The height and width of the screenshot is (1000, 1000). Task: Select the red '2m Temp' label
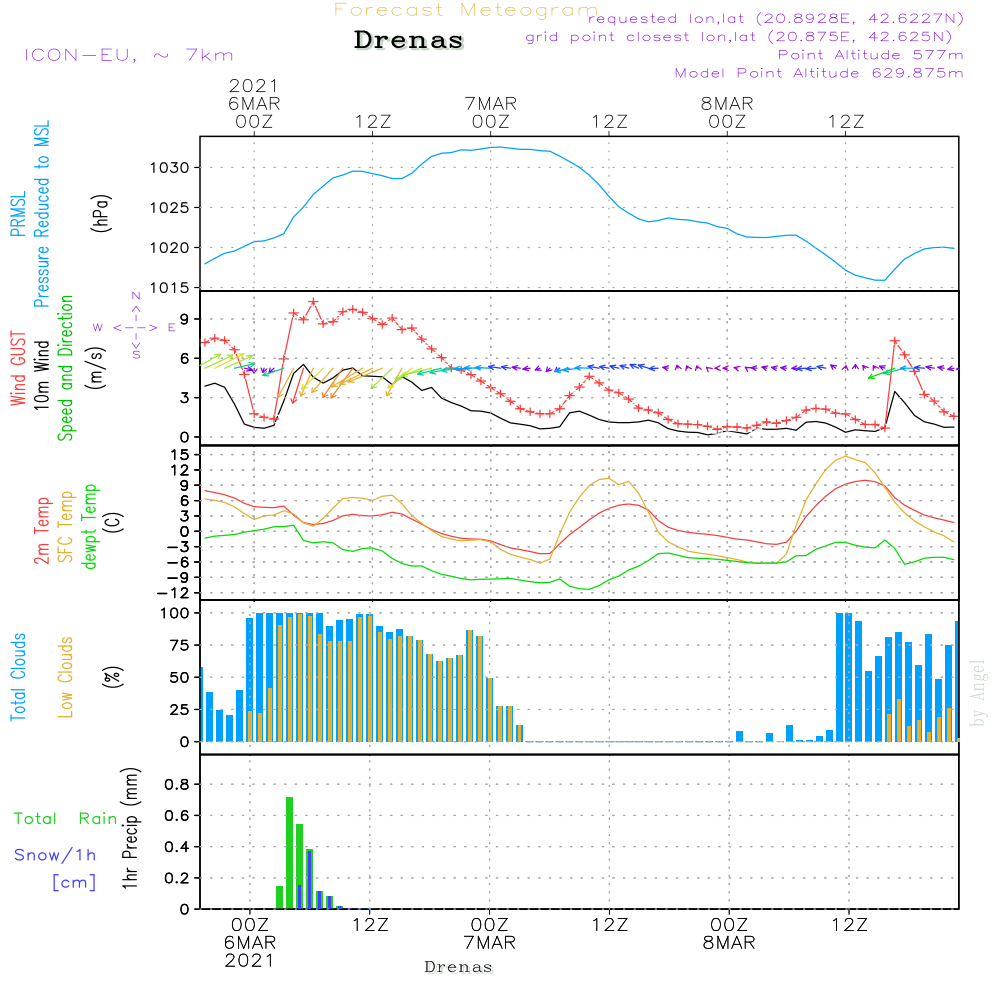(41, 531)
